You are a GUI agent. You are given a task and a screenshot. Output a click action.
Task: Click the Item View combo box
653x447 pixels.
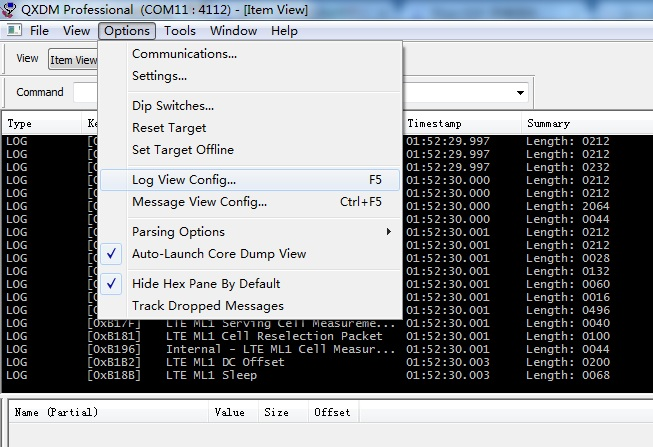[x=73, y=59]
